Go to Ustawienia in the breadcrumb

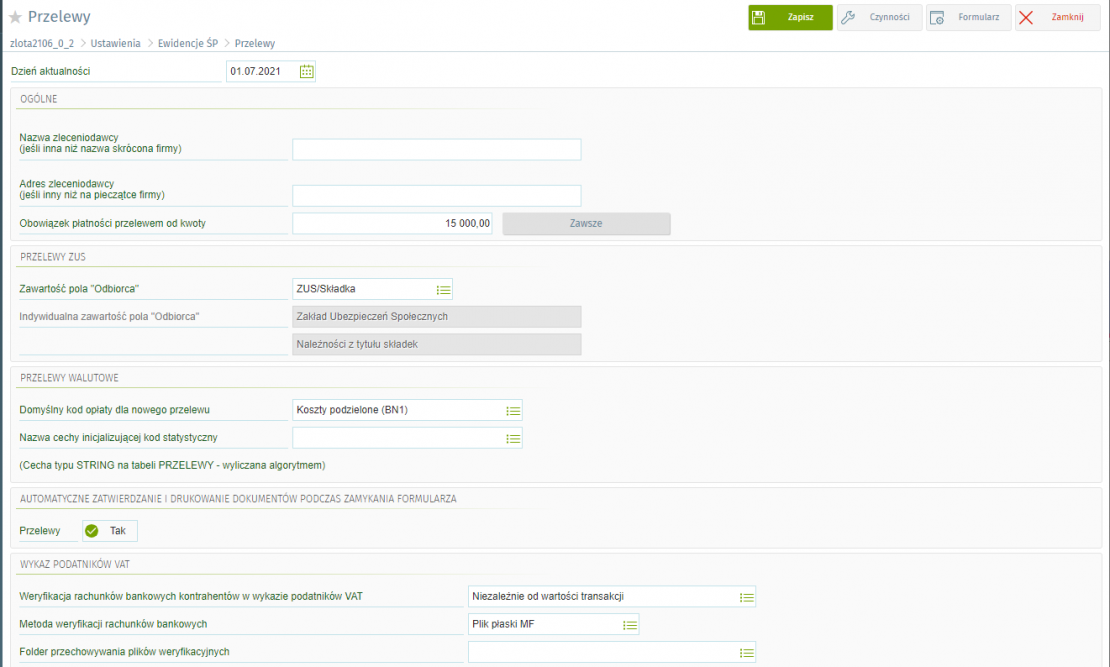(x=115, y=44)
